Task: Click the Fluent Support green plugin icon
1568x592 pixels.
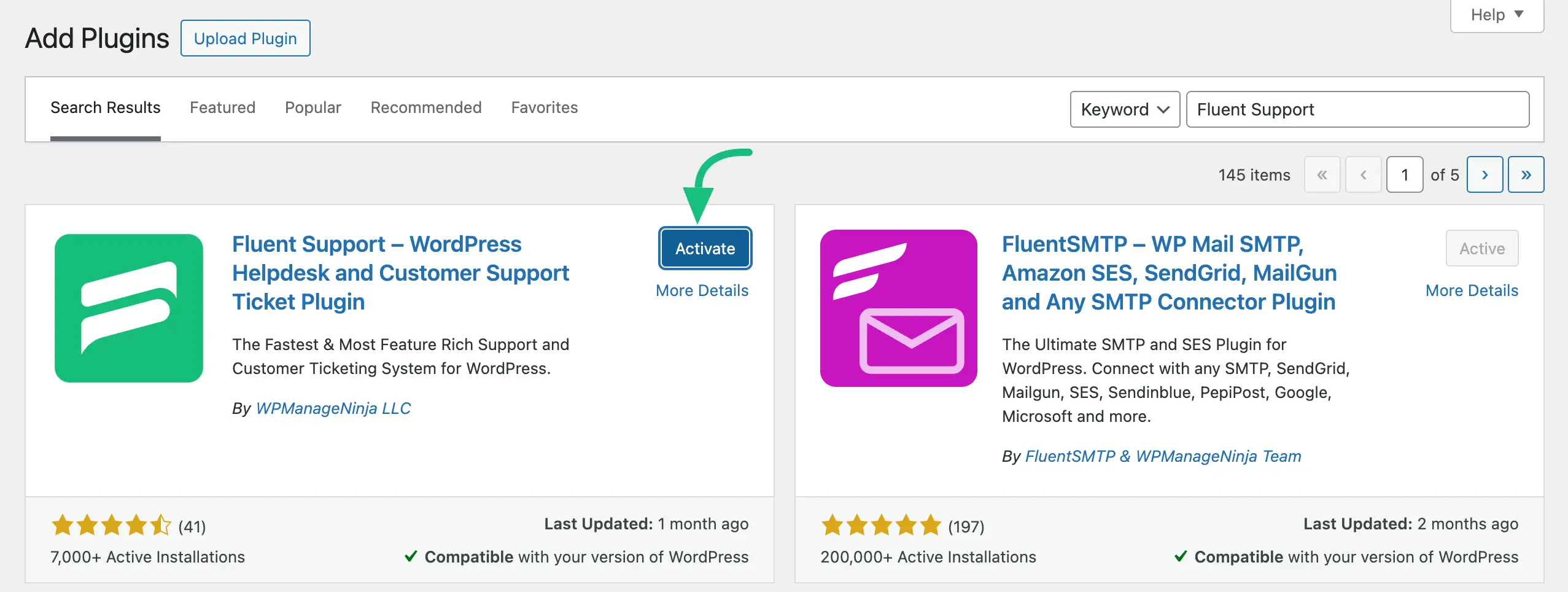Action: click(128, 308)
